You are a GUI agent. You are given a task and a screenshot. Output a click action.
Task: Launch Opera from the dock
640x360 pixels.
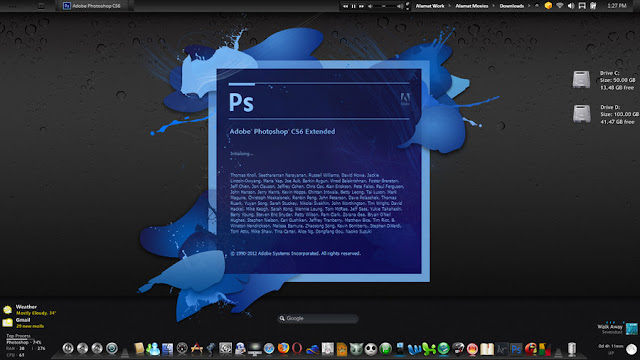[x=298, y=348]
